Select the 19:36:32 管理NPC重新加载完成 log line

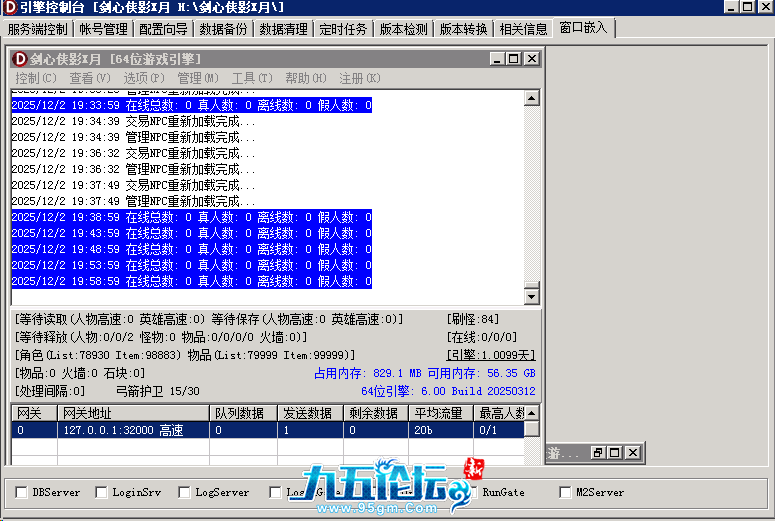[x=133, y=169]
